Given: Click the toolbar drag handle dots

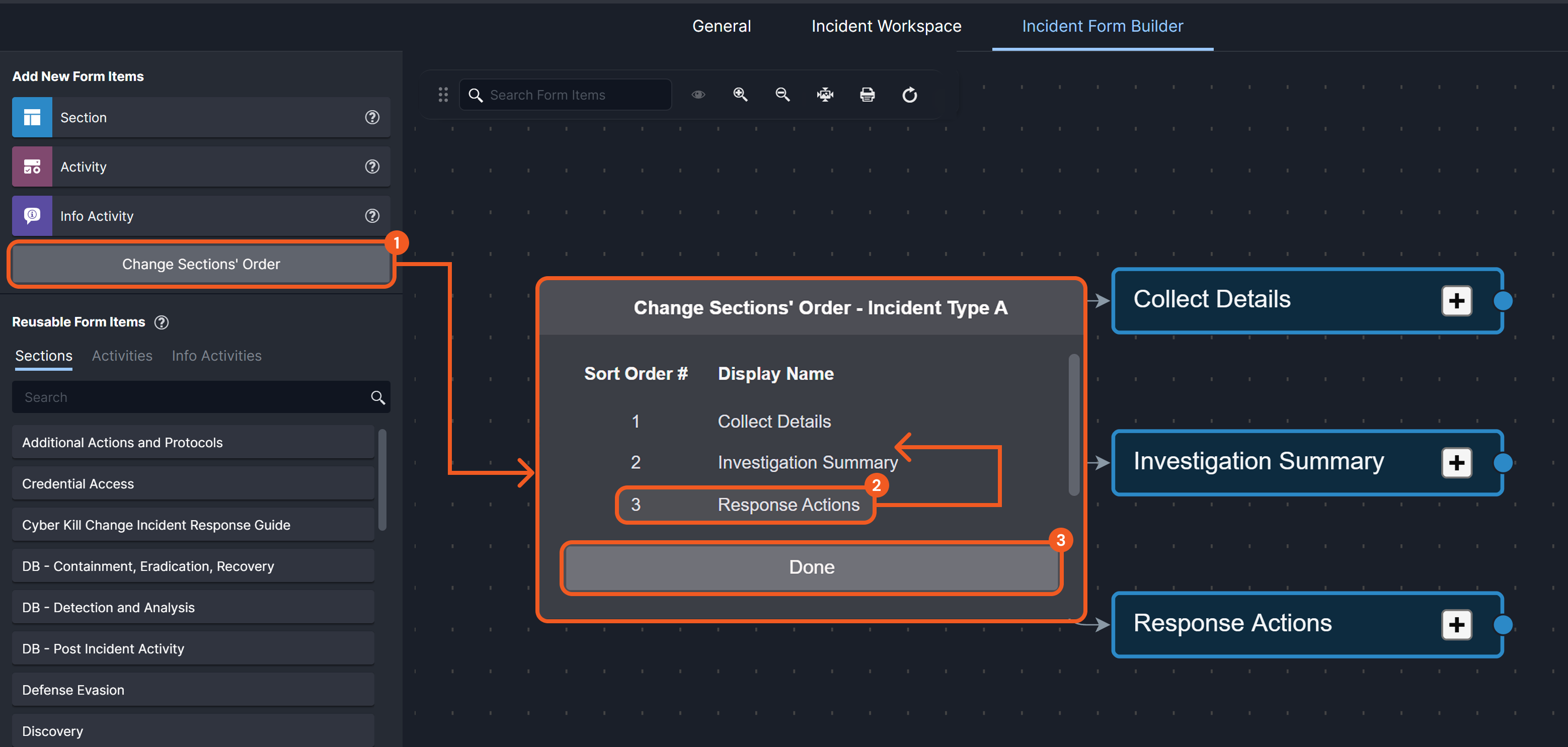Looking at the screenshot, I should 443,95.
